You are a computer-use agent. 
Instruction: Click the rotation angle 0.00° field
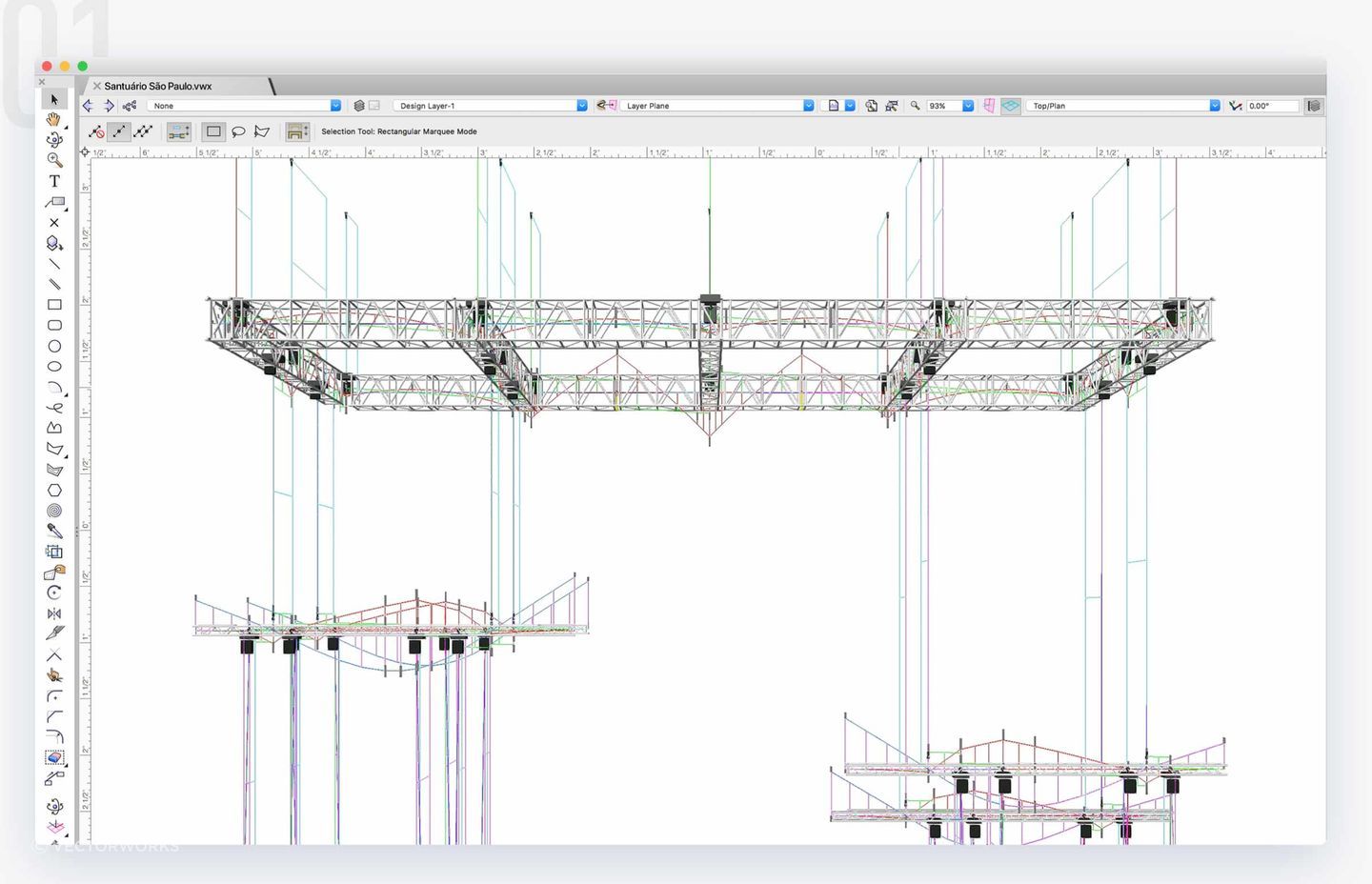(x=1271, y=106)
